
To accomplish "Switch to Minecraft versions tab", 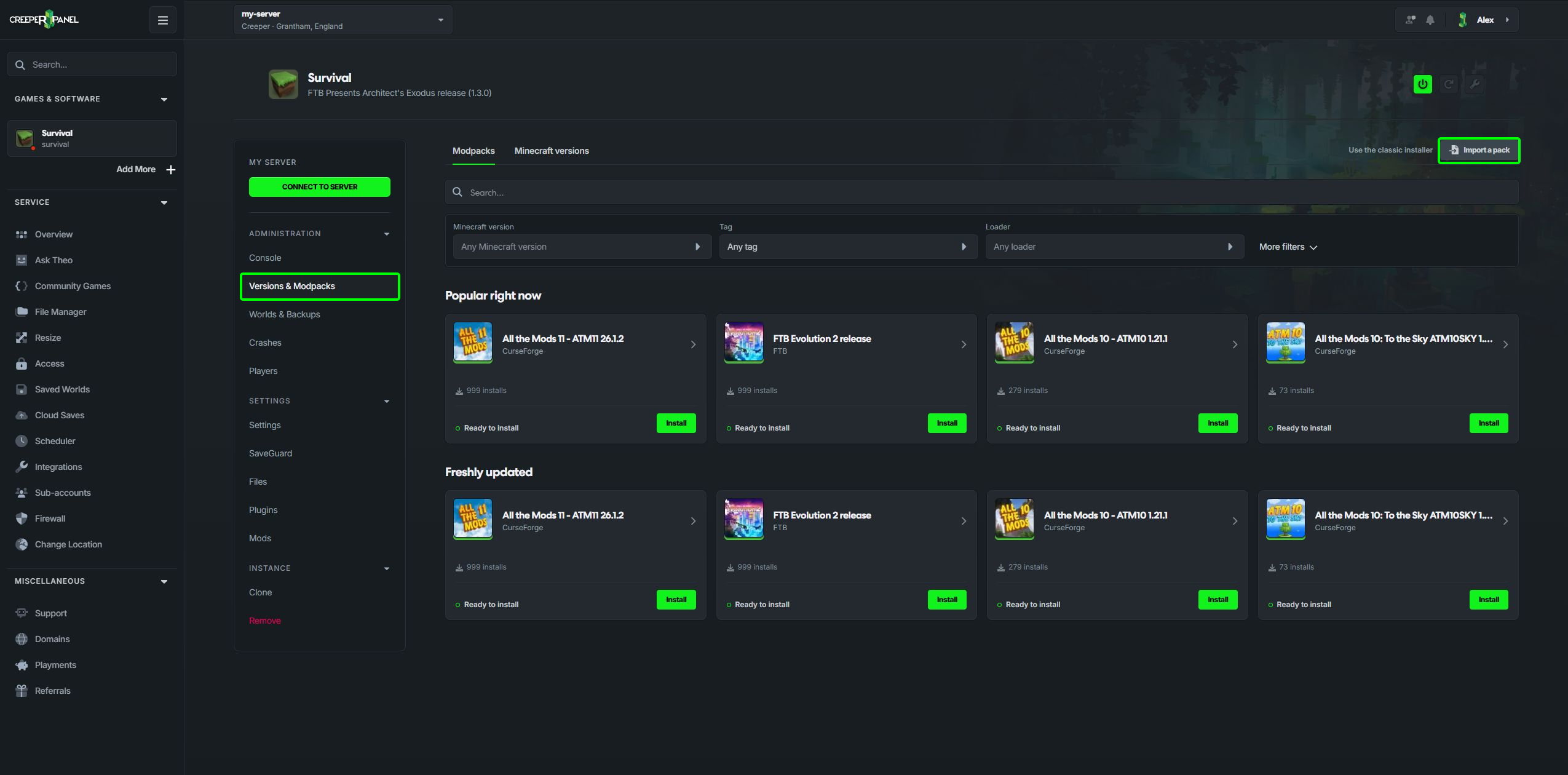I will (x=552, y=151).
